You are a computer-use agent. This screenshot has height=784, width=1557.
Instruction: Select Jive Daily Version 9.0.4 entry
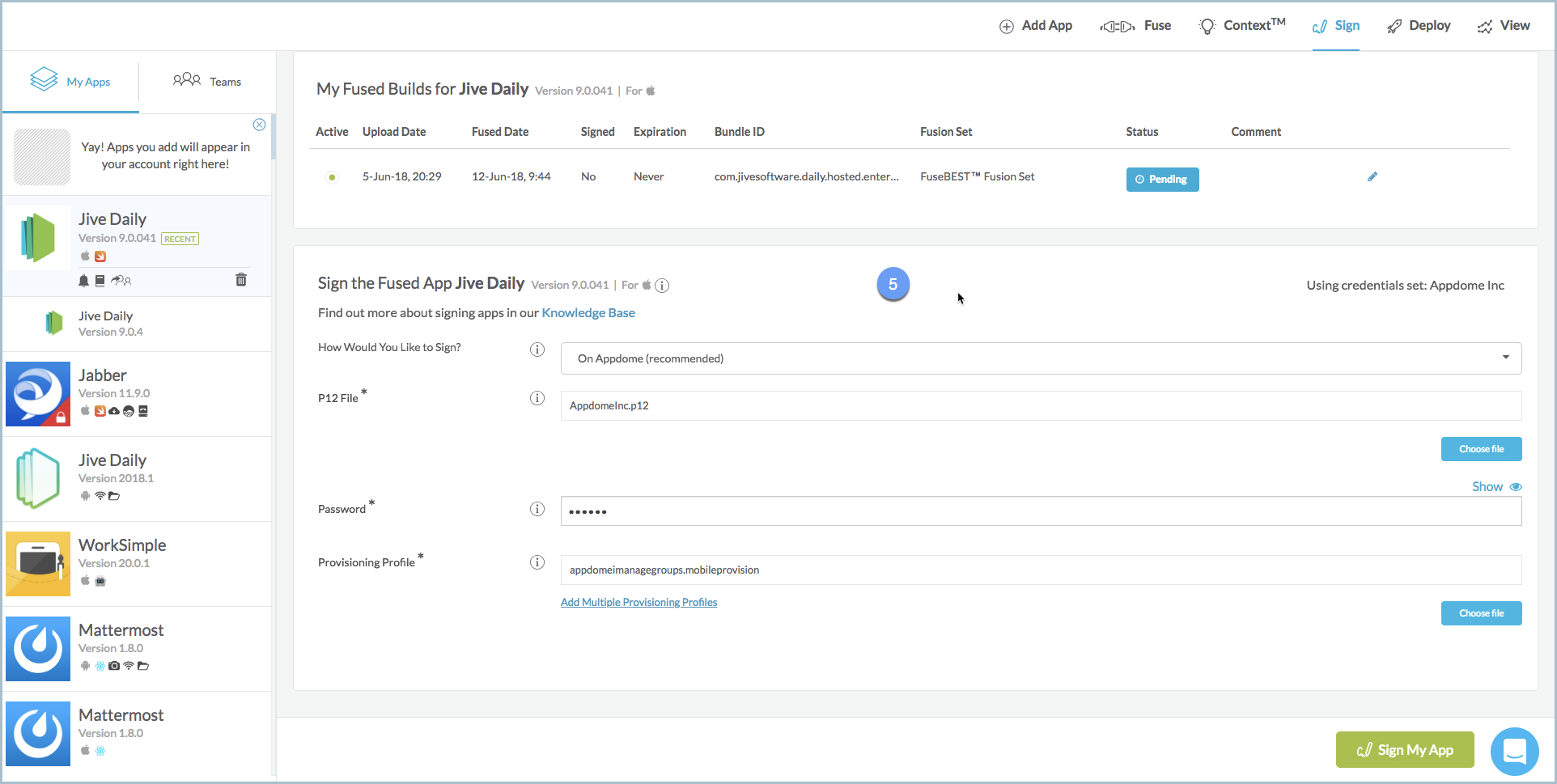pos(138,324)
